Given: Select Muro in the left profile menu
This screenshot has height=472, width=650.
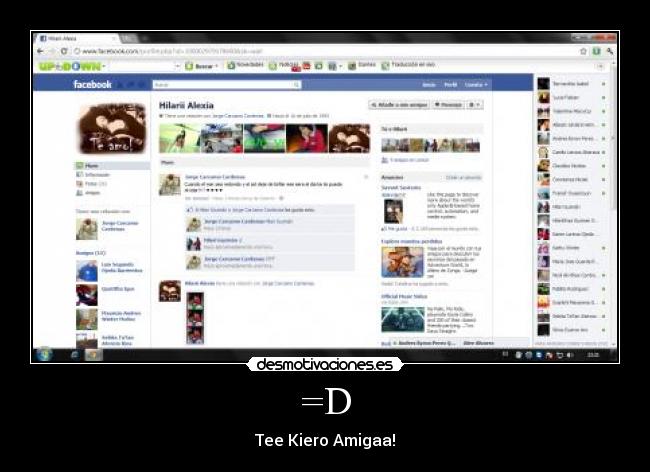Looking at the screenshot, I should click(91, 166).
